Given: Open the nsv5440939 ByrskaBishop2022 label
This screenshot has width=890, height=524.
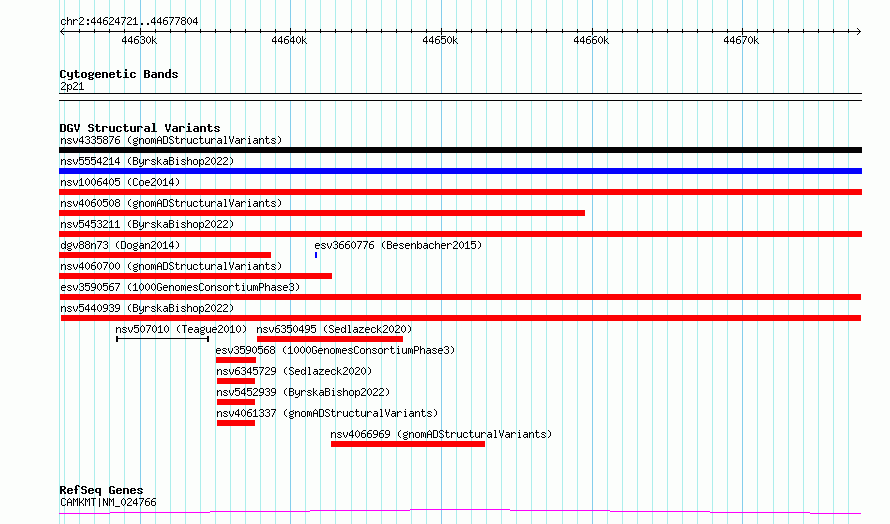Looking at the screenshot, I should (147, 308).
